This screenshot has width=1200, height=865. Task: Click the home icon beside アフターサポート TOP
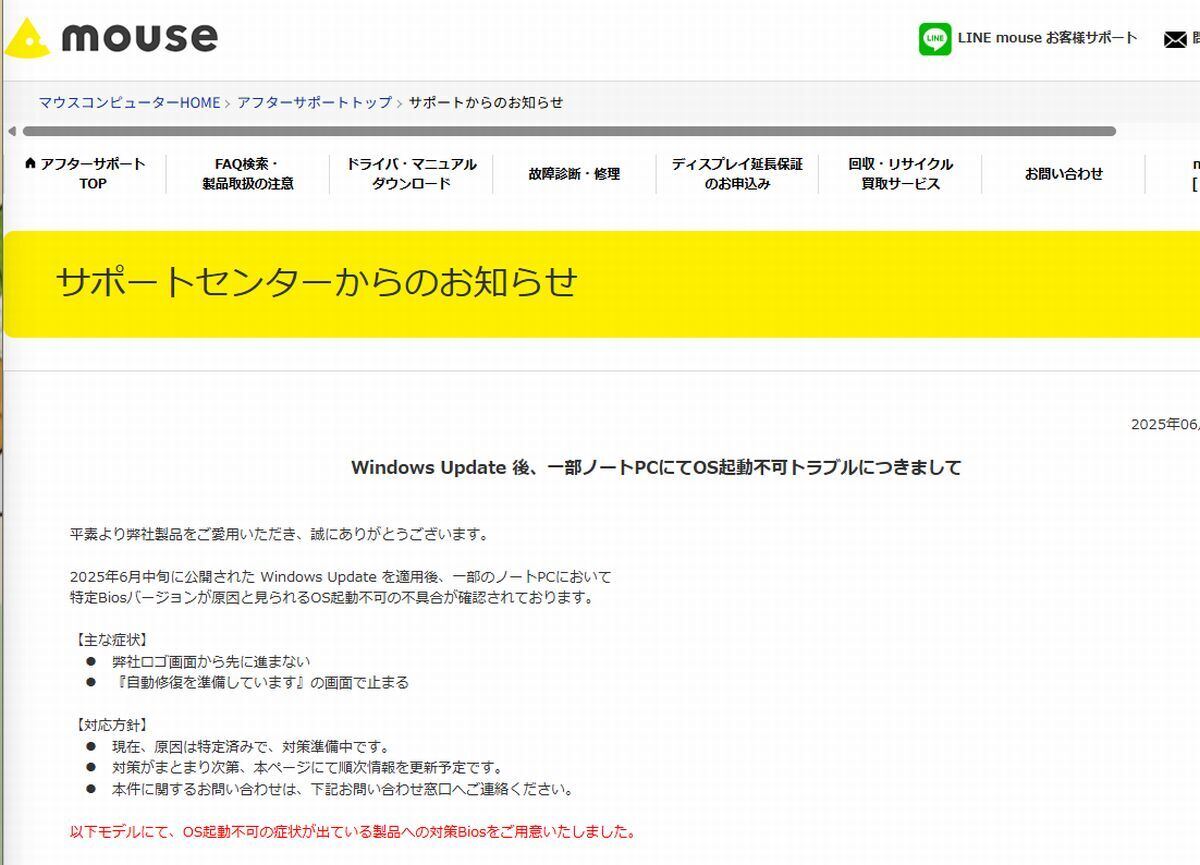(30, 163)
